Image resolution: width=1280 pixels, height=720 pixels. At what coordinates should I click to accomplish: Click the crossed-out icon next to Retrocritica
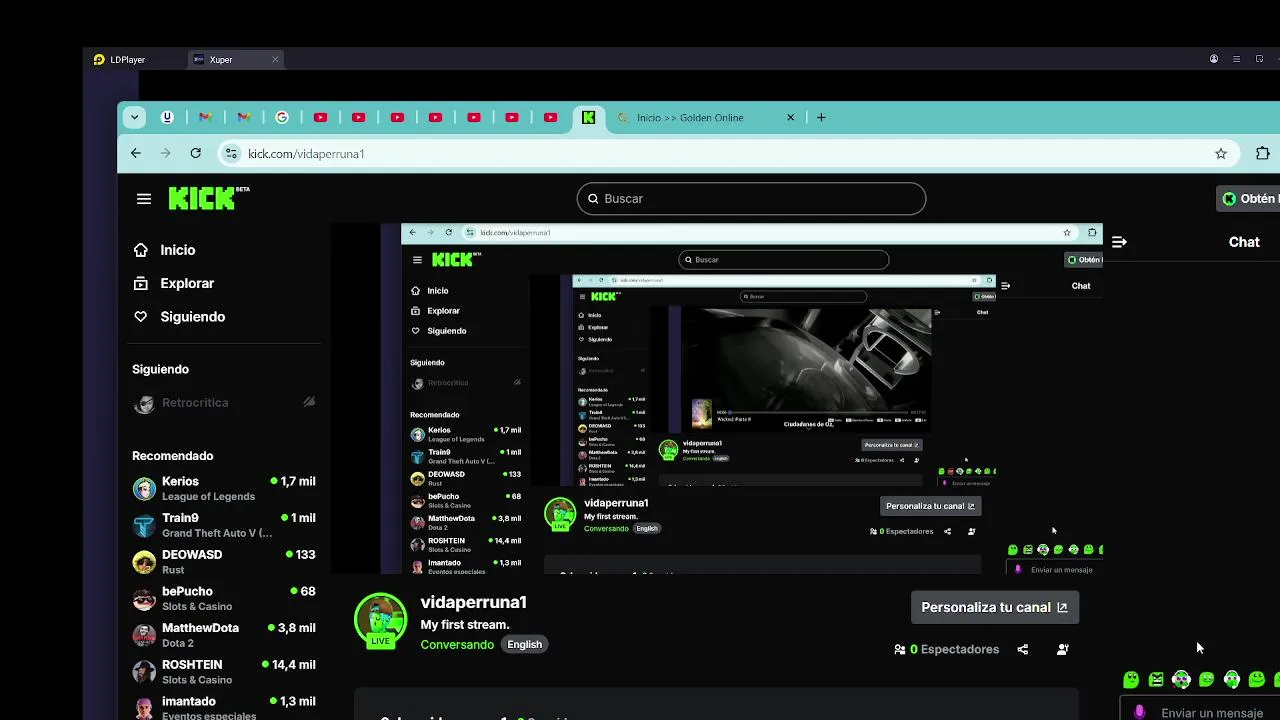click(309, 402)
